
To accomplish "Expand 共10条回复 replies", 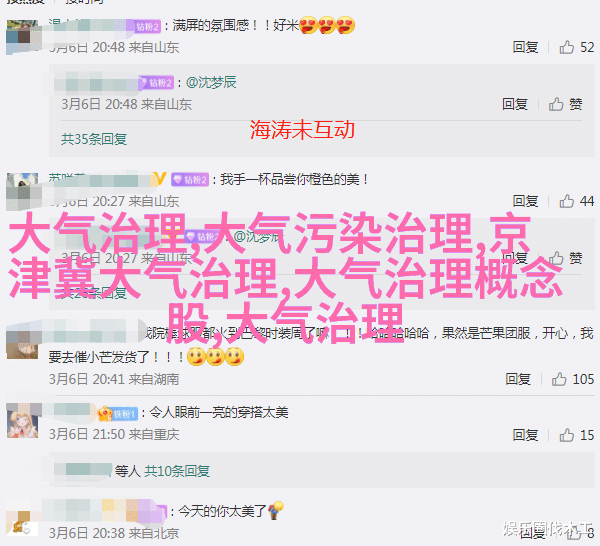I will tap(177, 471).
